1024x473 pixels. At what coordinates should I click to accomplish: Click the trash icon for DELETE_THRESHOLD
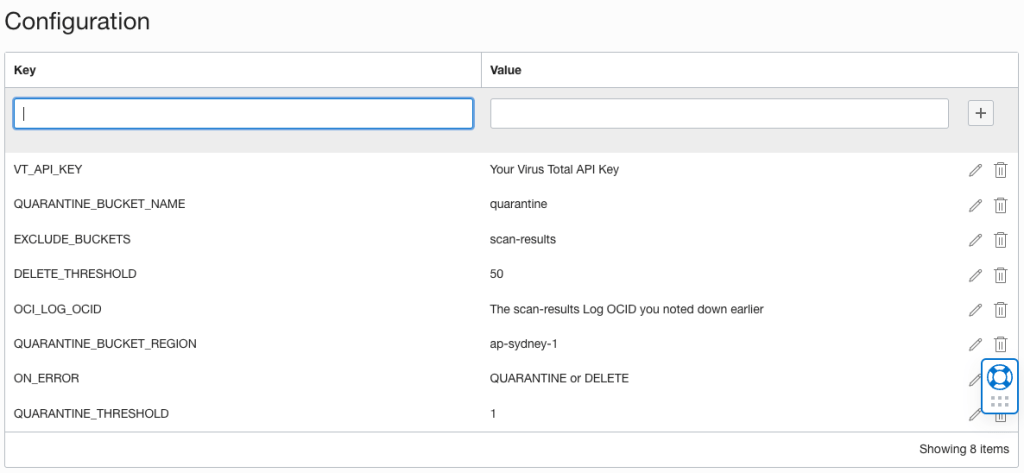pos(1000,275)
